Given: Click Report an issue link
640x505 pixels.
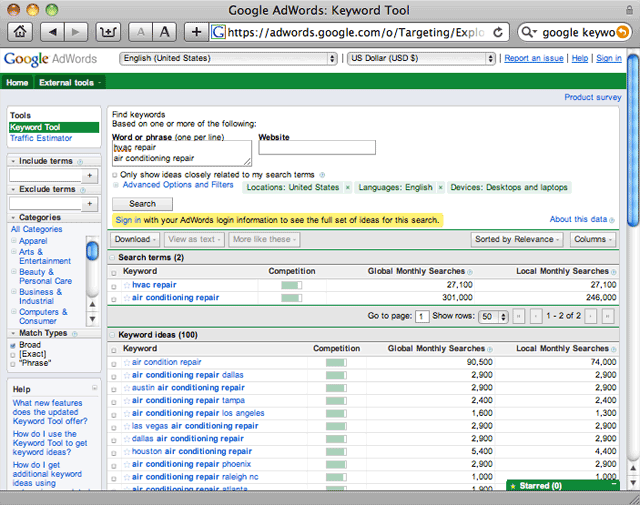Looking at the screenshot, I should tap(533, 58).
